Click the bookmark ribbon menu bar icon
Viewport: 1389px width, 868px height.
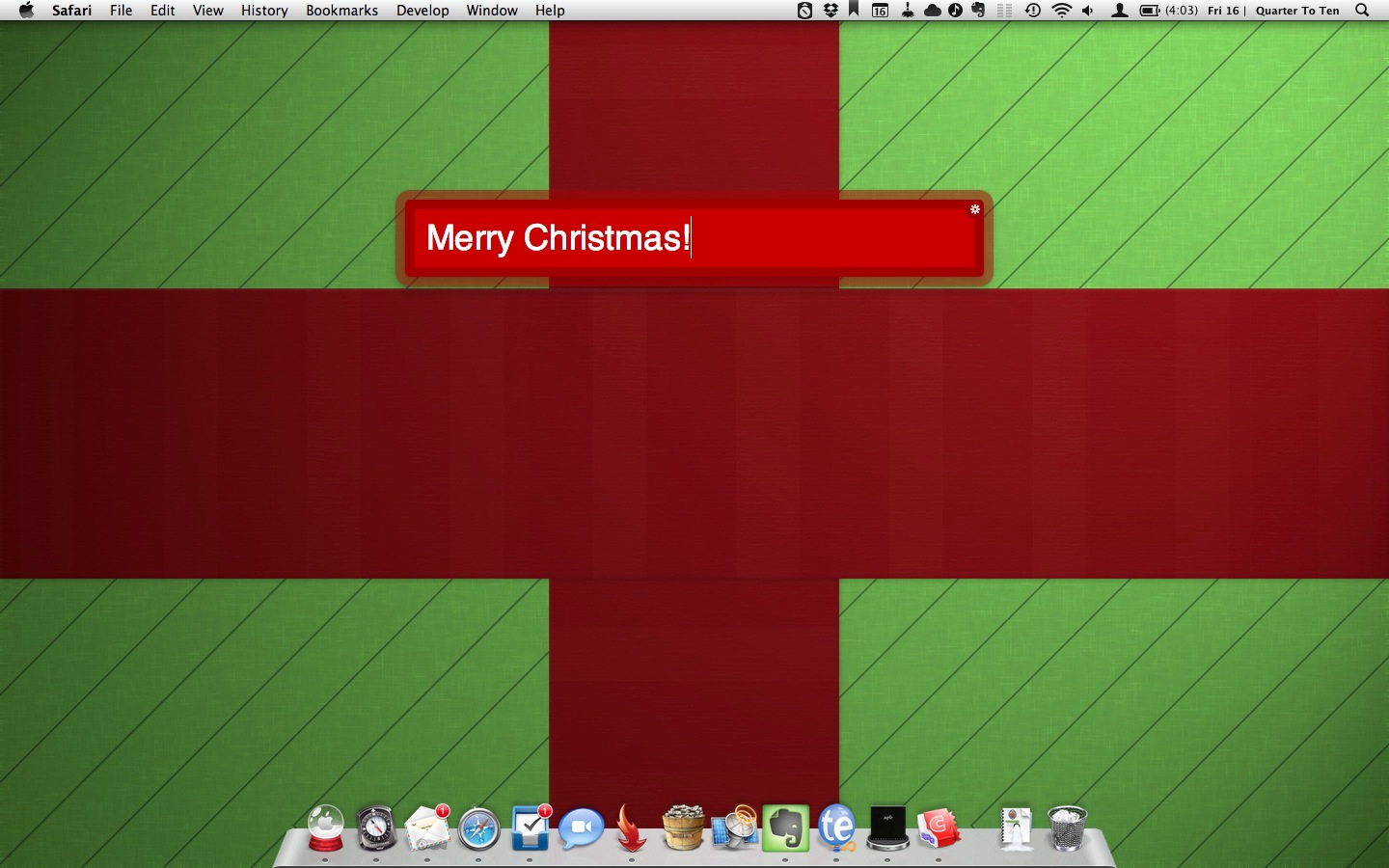coord(854,10)
